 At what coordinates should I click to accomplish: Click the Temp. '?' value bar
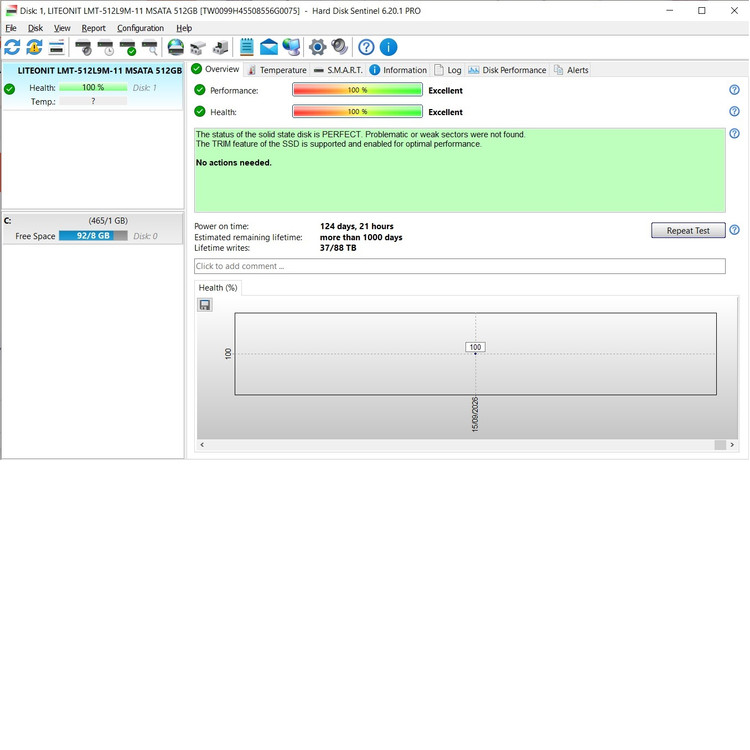(93, 101)
